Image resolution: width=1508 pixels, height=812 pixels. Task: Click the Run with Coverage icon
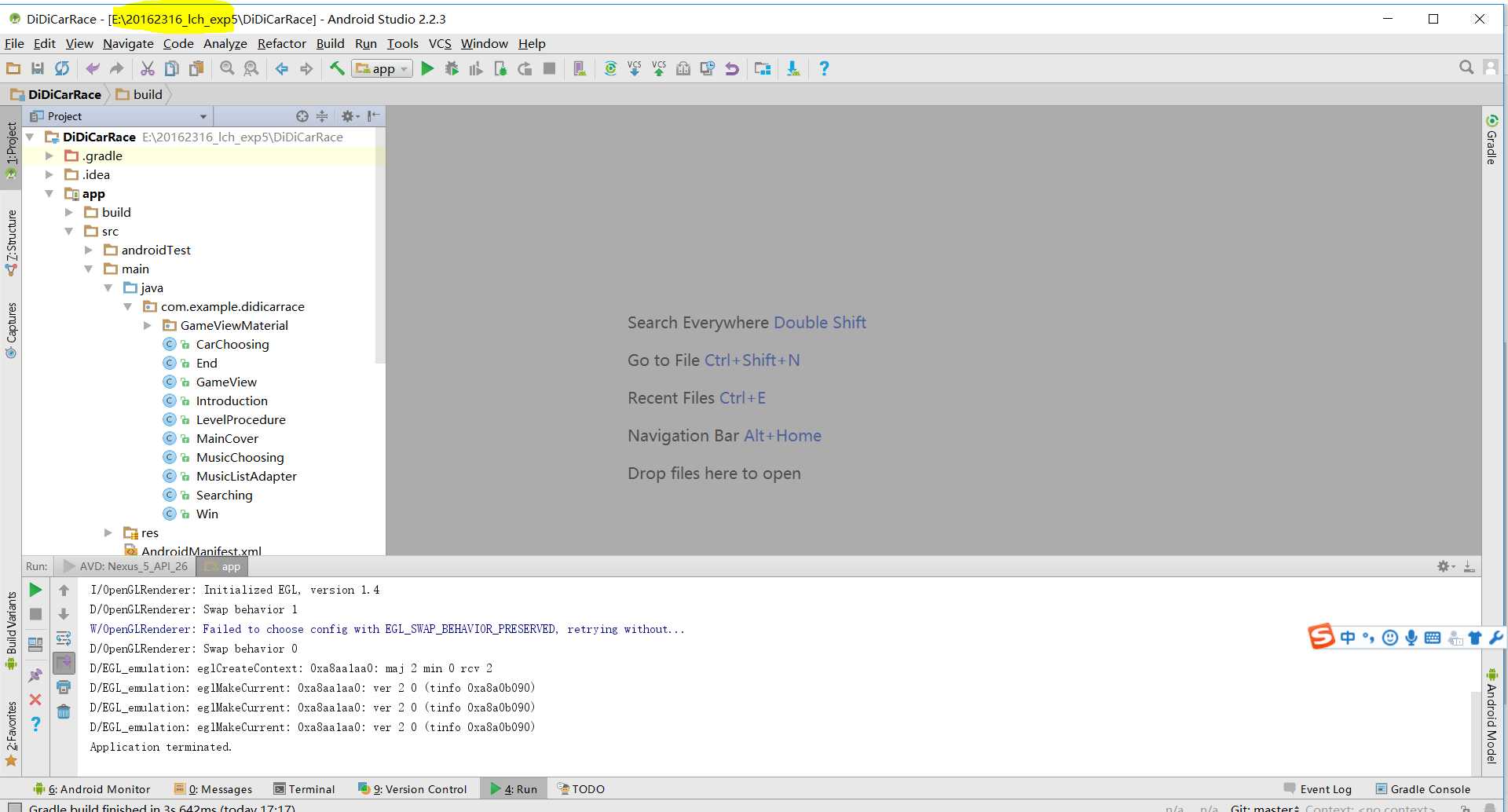[x=476, y=68]
